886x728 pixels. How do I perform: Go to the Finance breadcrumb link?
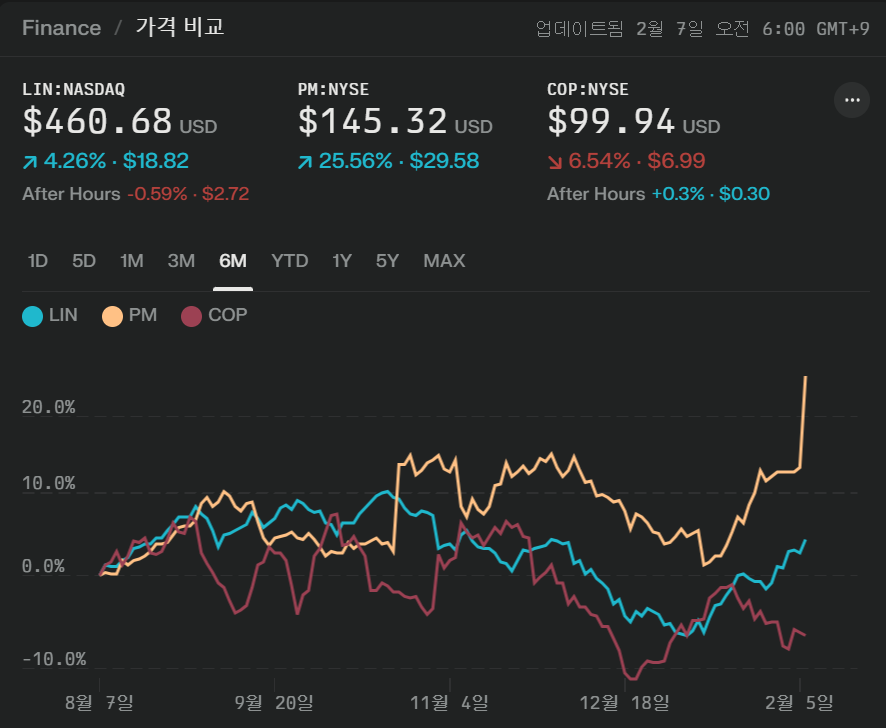point(62,28)
